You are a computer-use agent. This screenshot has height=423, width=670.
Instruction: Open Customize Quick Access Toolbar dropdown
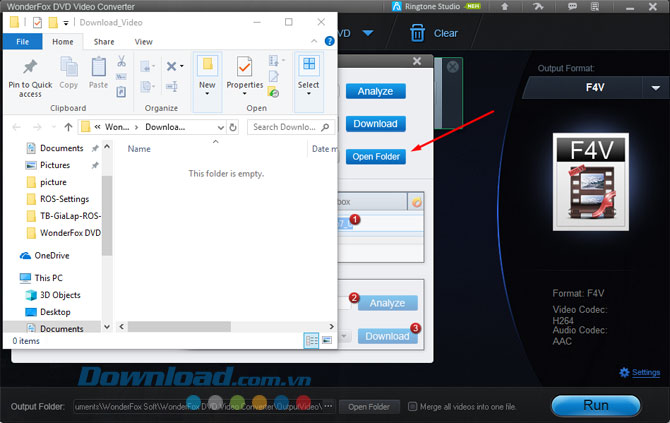[x=66, y=23]
